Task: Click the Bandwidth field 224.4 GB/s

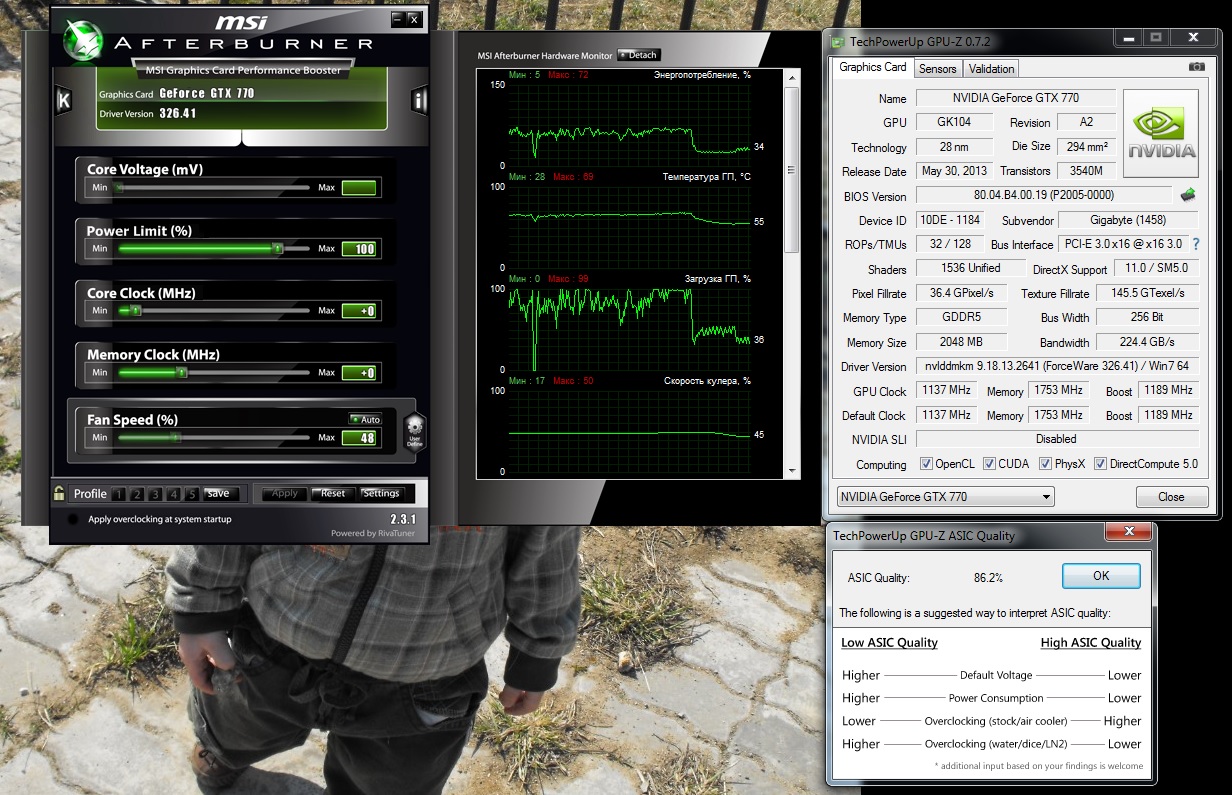Action: click(x=1146, y=342)
